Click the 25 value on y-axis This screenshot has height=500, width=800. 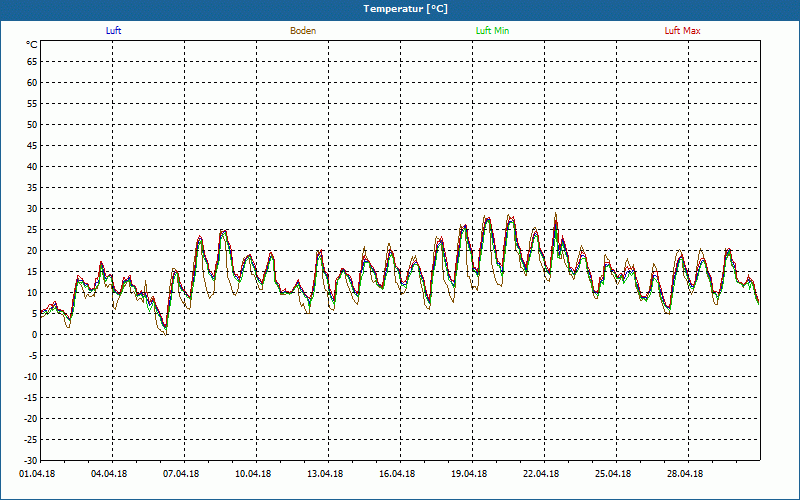pos(32,230)
